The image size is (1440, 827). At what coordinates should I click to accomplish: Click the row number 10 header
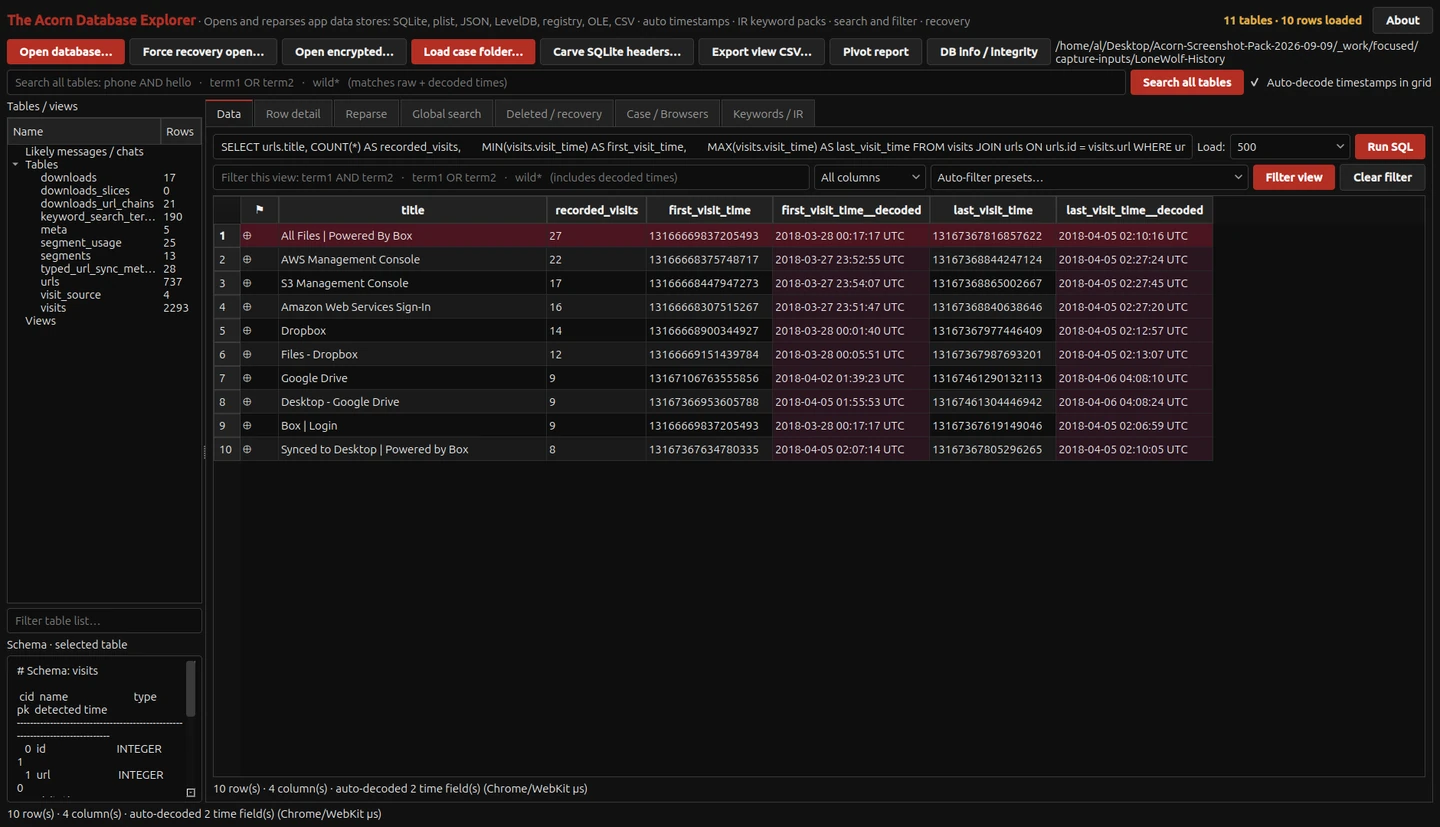pos(226,449)
